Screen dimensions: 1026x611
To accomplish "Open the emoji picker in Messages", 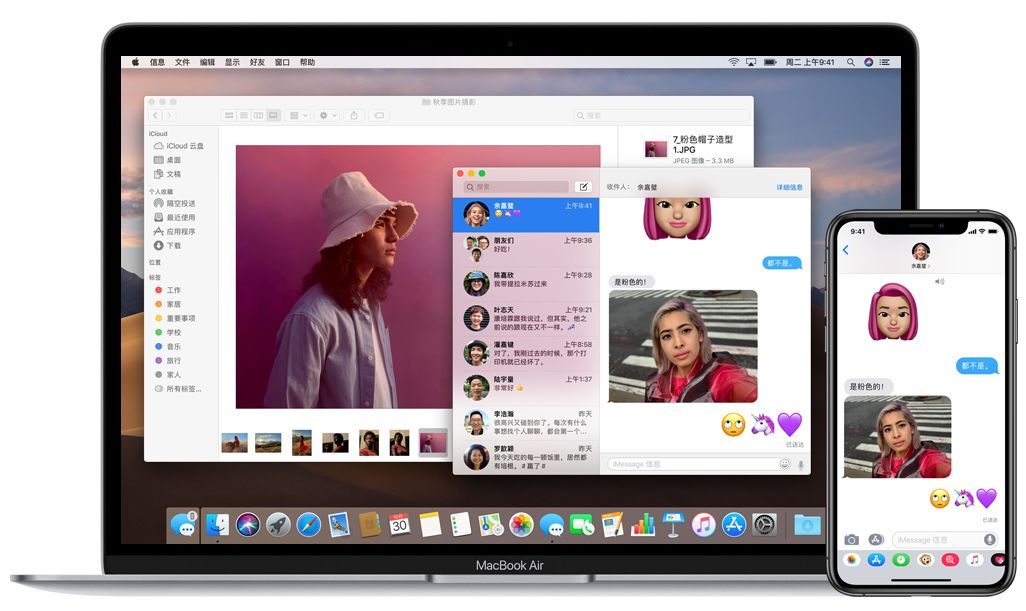I will (x=784, y=464).
